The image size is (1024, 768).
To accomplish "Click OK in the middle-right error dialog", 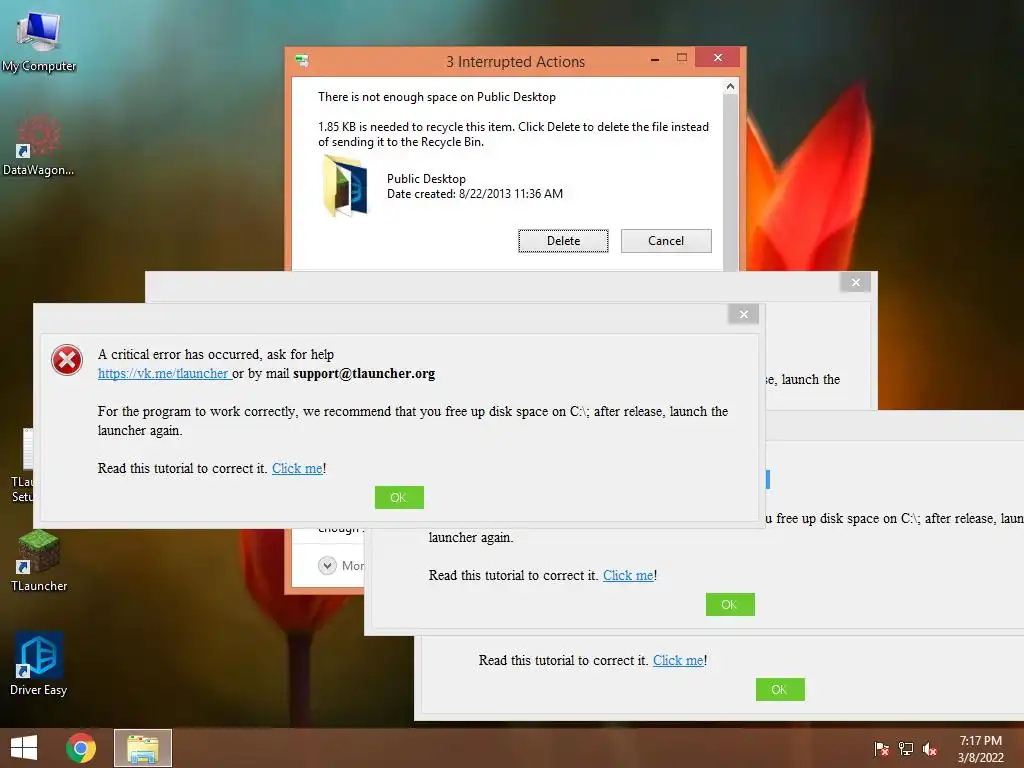I will click(730, 605).
